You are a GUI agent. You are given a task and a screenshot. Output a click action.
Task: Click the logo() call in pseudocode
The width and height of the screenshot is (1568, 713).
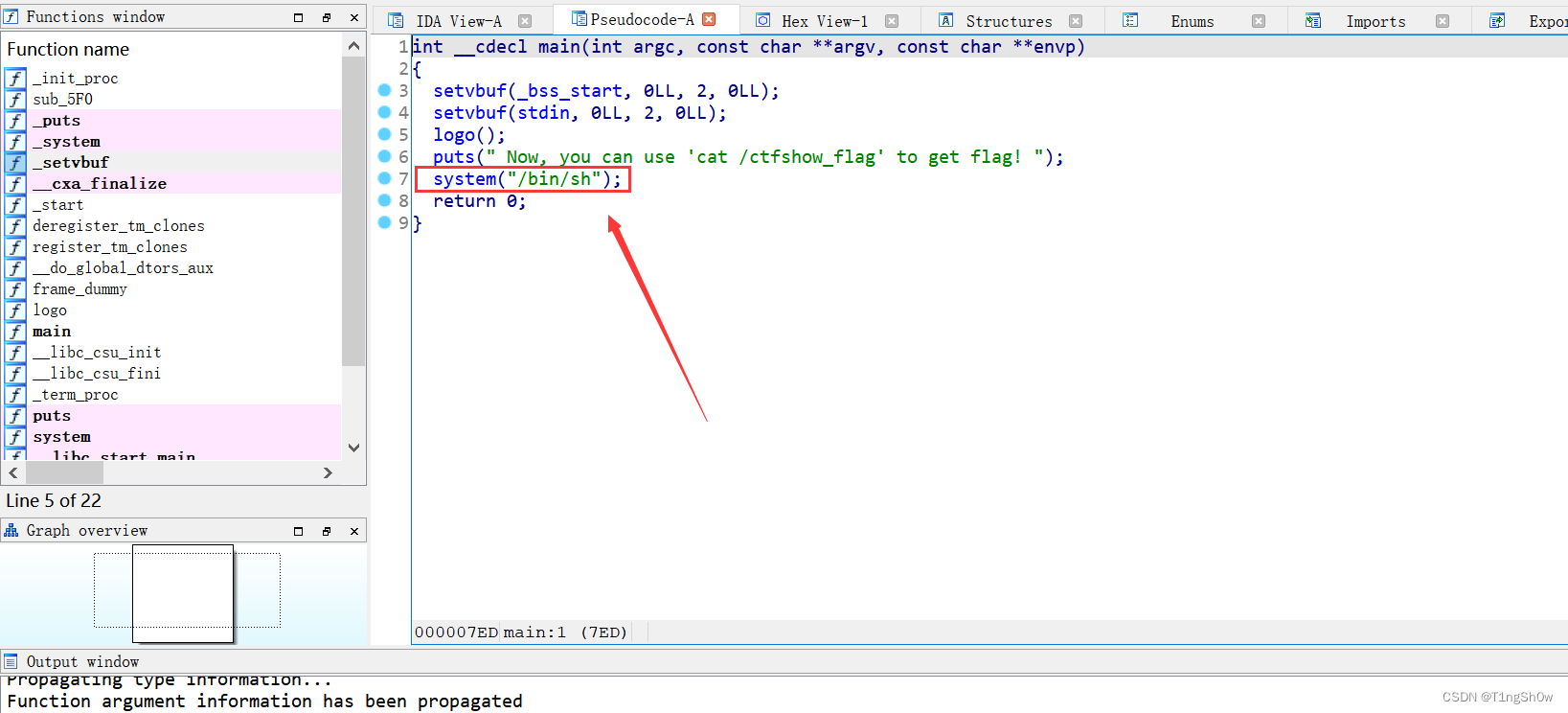(469, 135)
